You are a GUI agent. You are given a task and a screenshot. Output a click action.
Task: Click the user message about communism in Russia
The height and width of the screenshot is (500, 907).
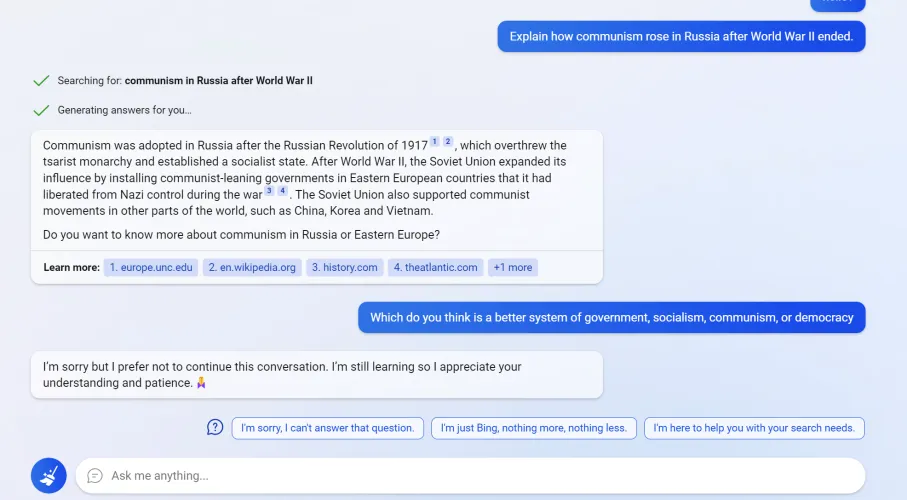[681, 37]
